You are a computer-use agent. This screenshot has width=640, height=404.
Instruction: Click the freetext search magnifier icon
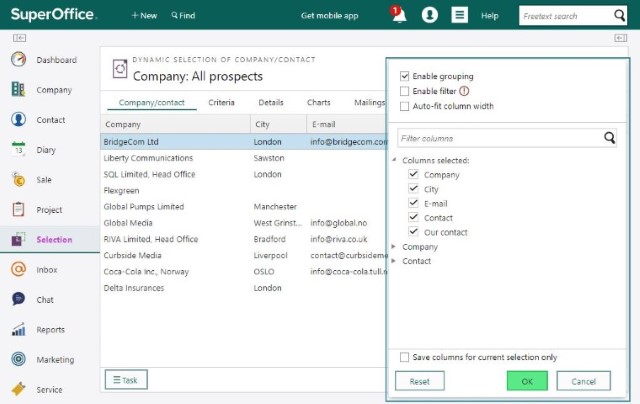click(x=619, y=16)
